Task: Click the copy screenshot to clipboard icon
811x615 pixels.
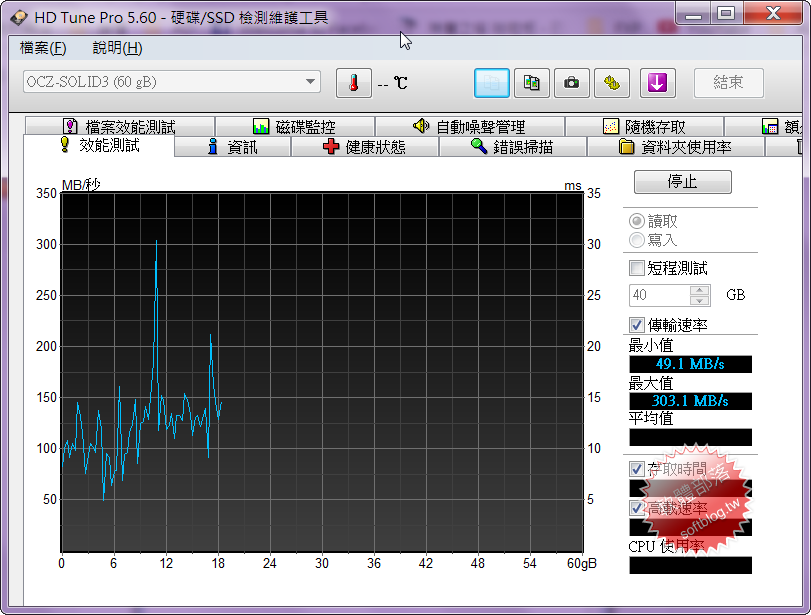Action: [x=532, y=83]
